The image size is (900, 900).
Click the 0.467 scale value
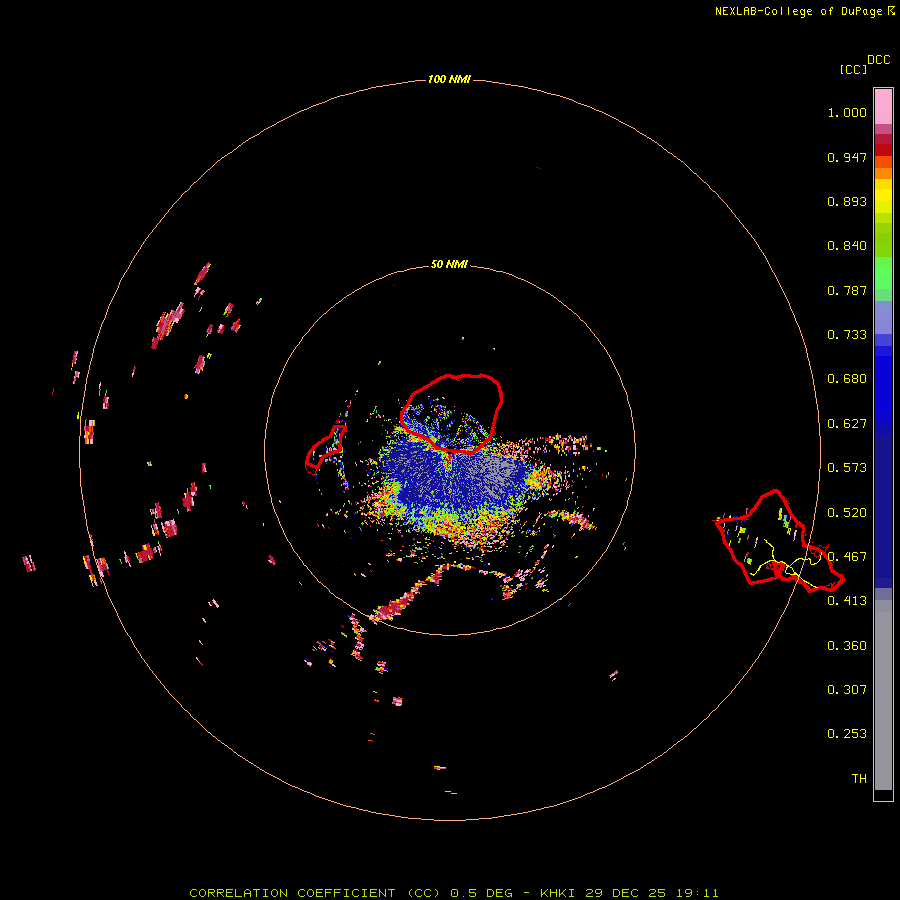[847, 557]
